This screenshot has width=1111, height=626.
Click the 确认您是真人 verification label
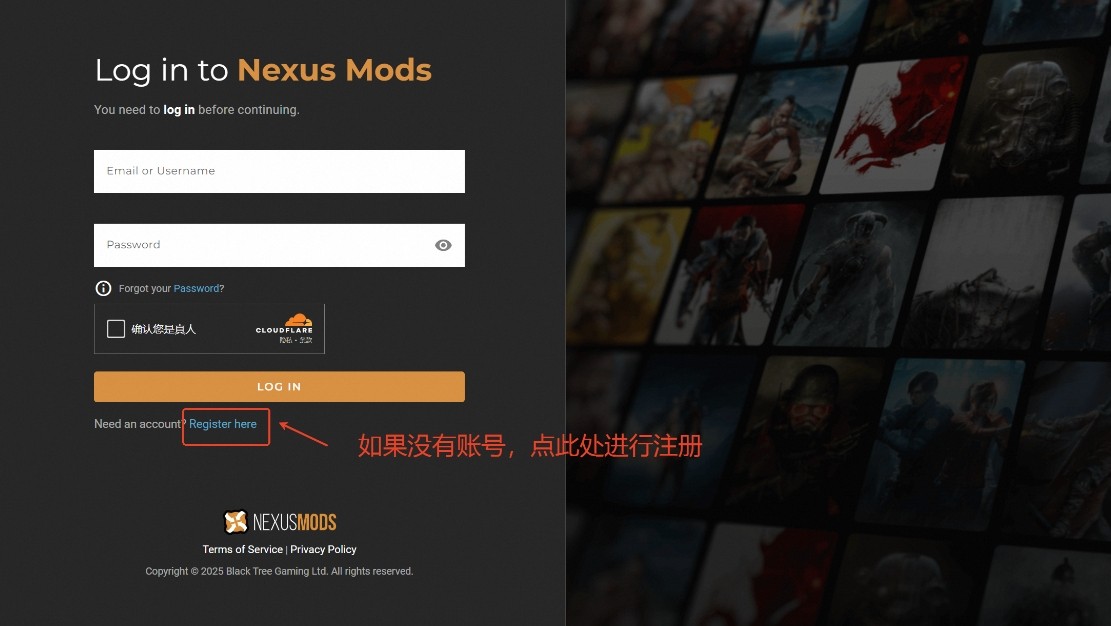pyautogui.click(x=164, y=329)
